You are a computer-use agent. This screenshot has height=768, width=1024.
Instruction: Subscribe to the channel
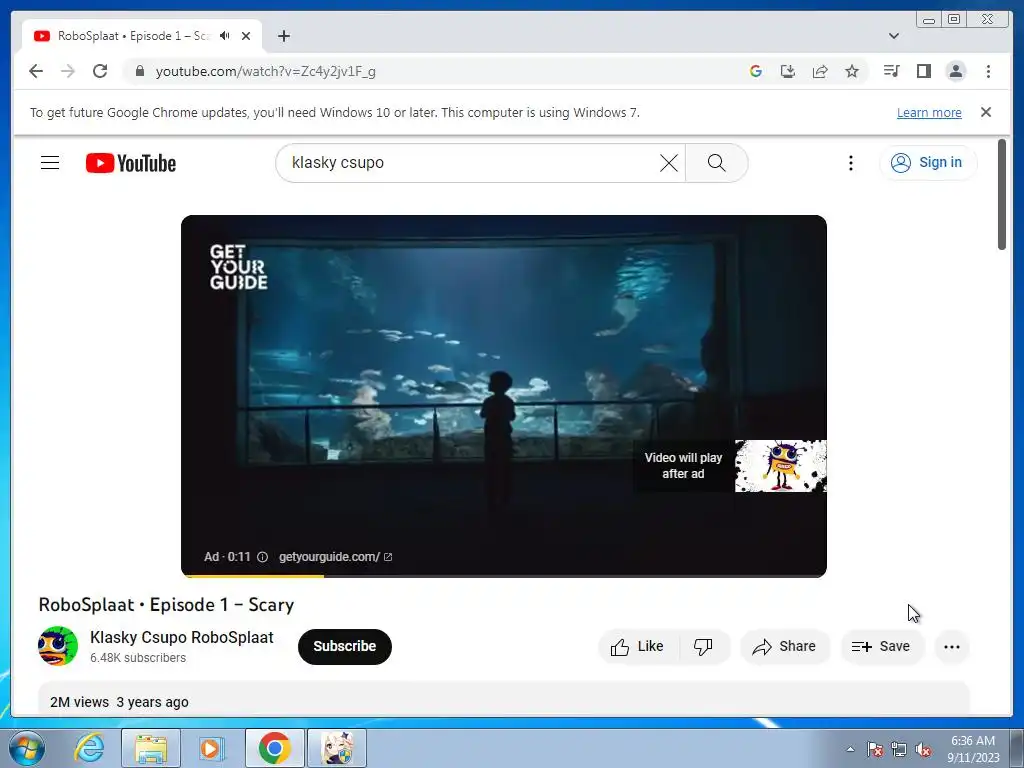tap(345, 647)
